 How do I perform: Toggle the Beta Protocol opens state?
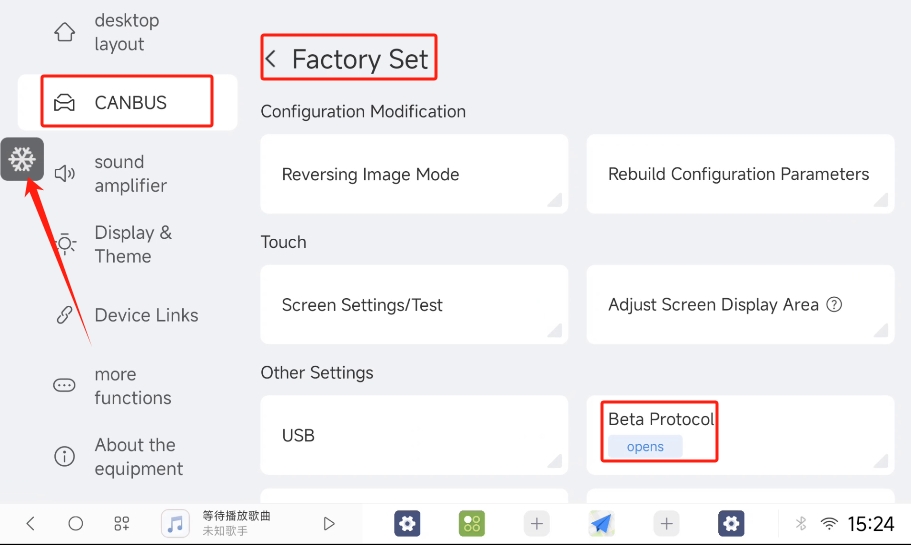[x=645, y=447]
